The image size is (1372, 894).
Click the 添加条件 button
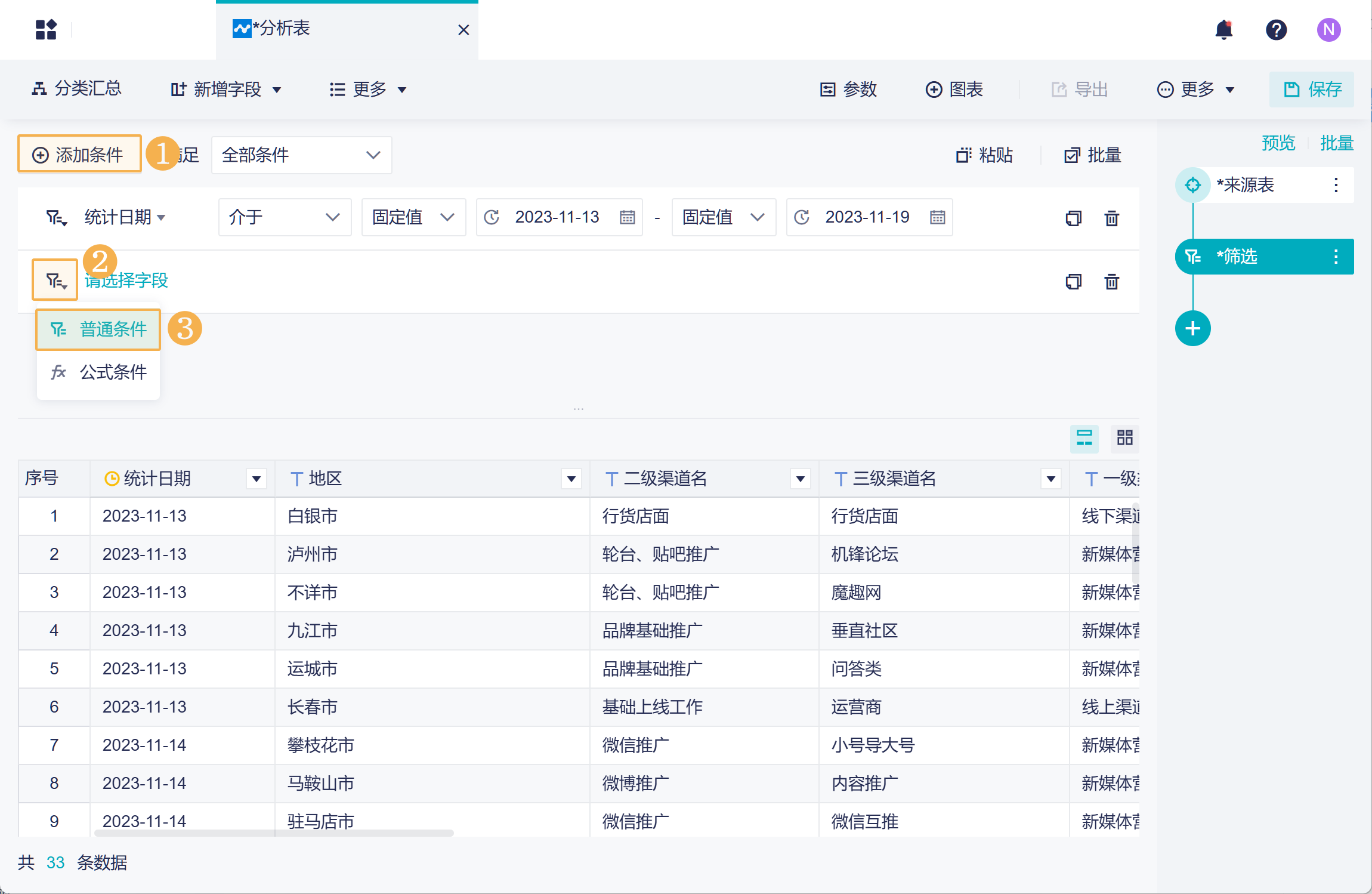pyautogui.click(x=79, y=155)
